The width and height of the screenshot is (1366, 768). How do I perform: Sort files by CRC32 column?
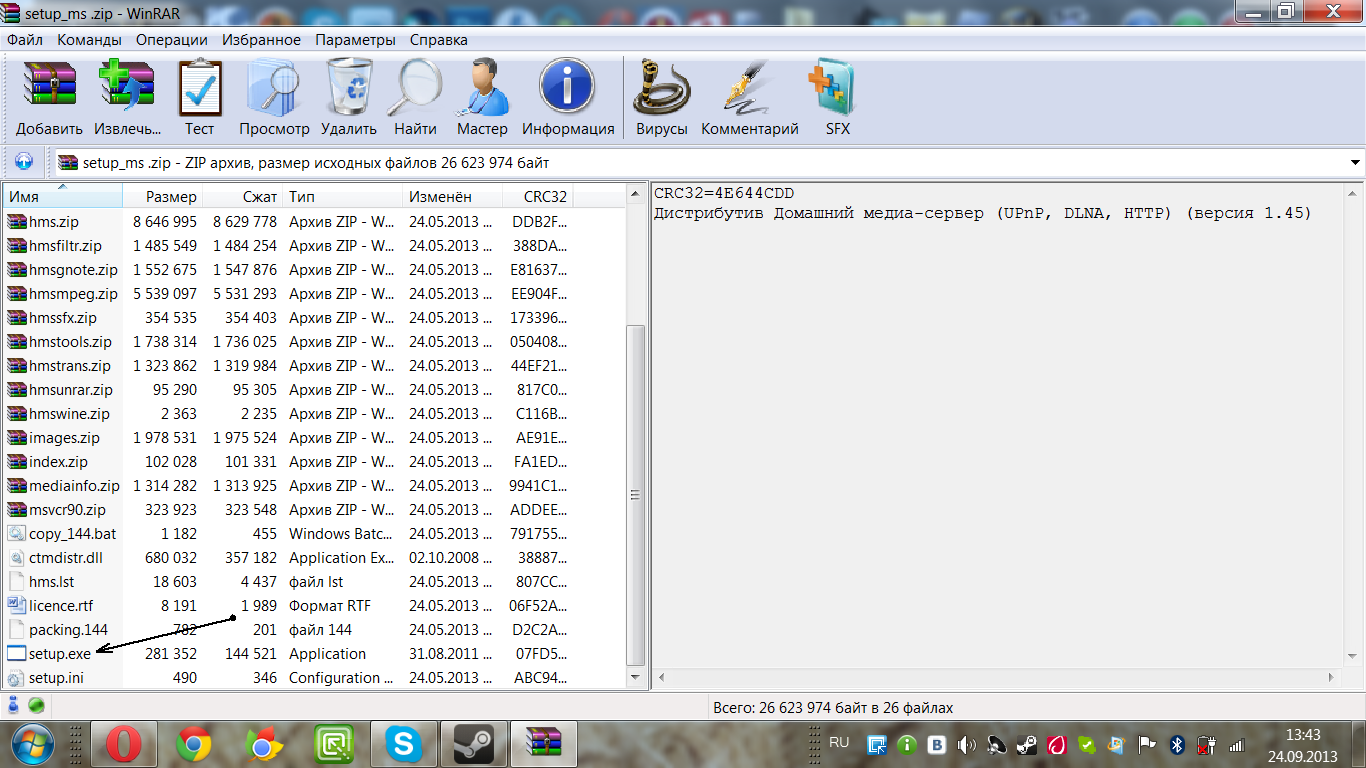coord(538,197)
